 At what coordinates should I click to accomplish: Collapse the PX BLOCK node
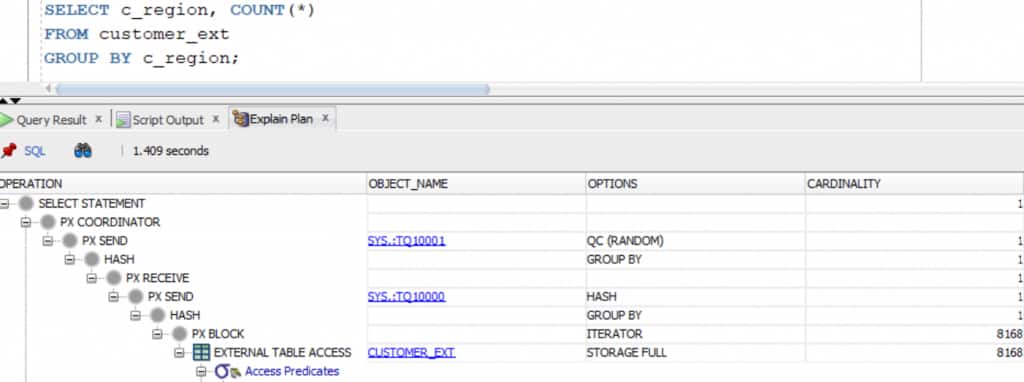tap(157, 334)
